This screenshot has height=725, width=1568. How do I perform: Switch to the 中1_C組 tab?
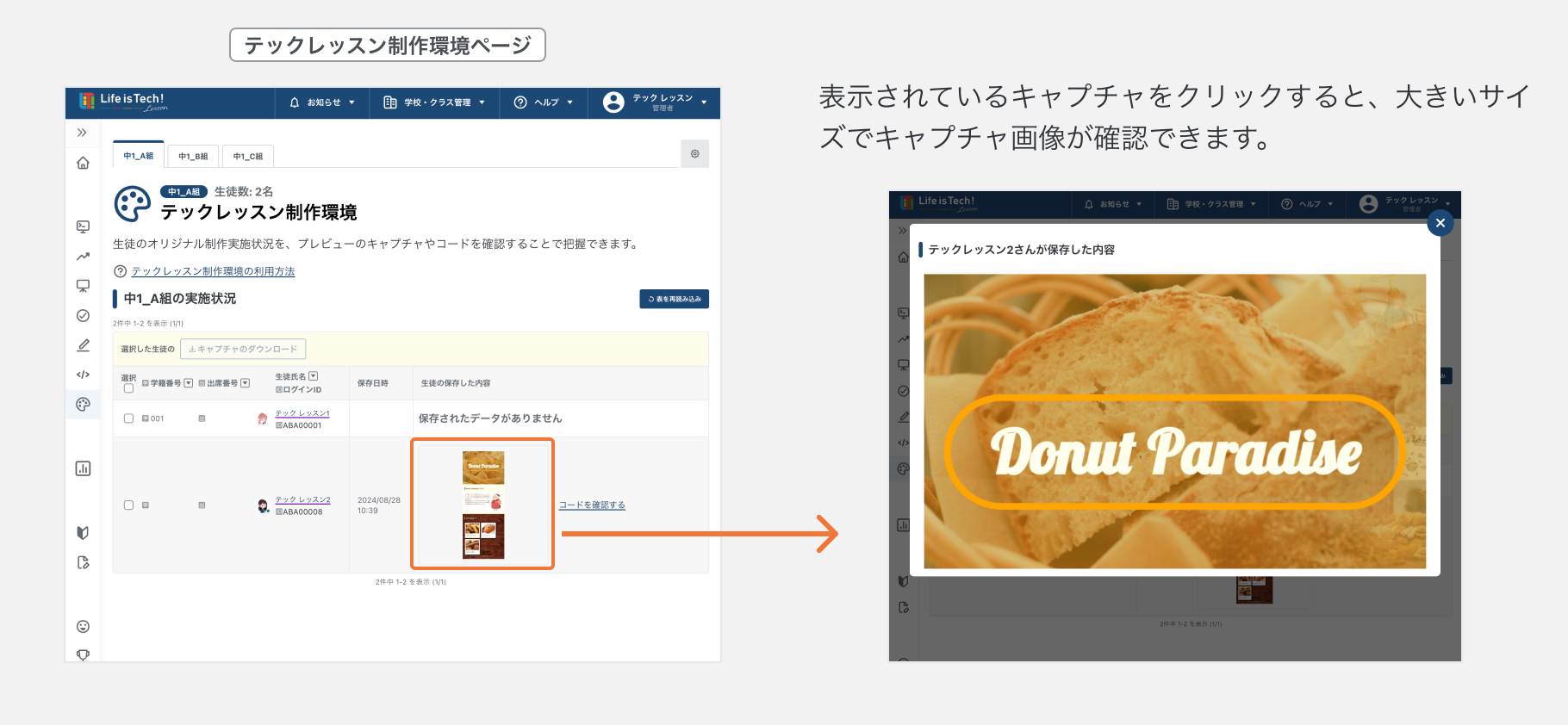[248, 156]
